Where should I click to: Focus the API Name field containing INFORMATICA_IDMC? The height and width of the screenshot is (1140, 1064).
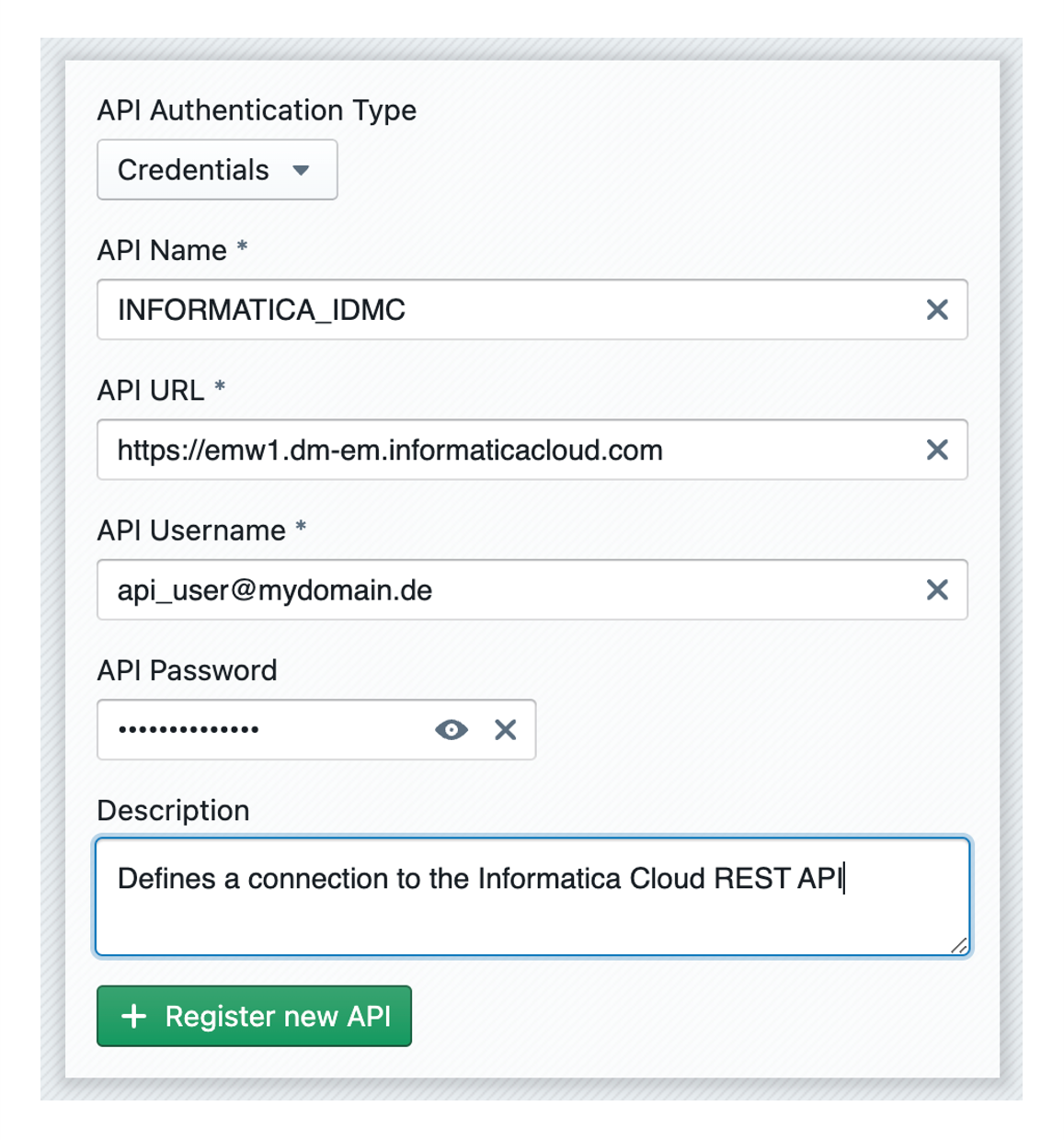point(506,310)
